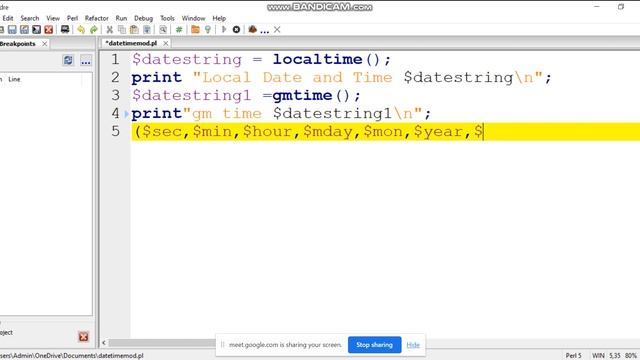Image resolution: width=640 pixels, height=360 pixels.
Task: Click the 5,35 cursor position indicator
Action: [x=615, y=356]
